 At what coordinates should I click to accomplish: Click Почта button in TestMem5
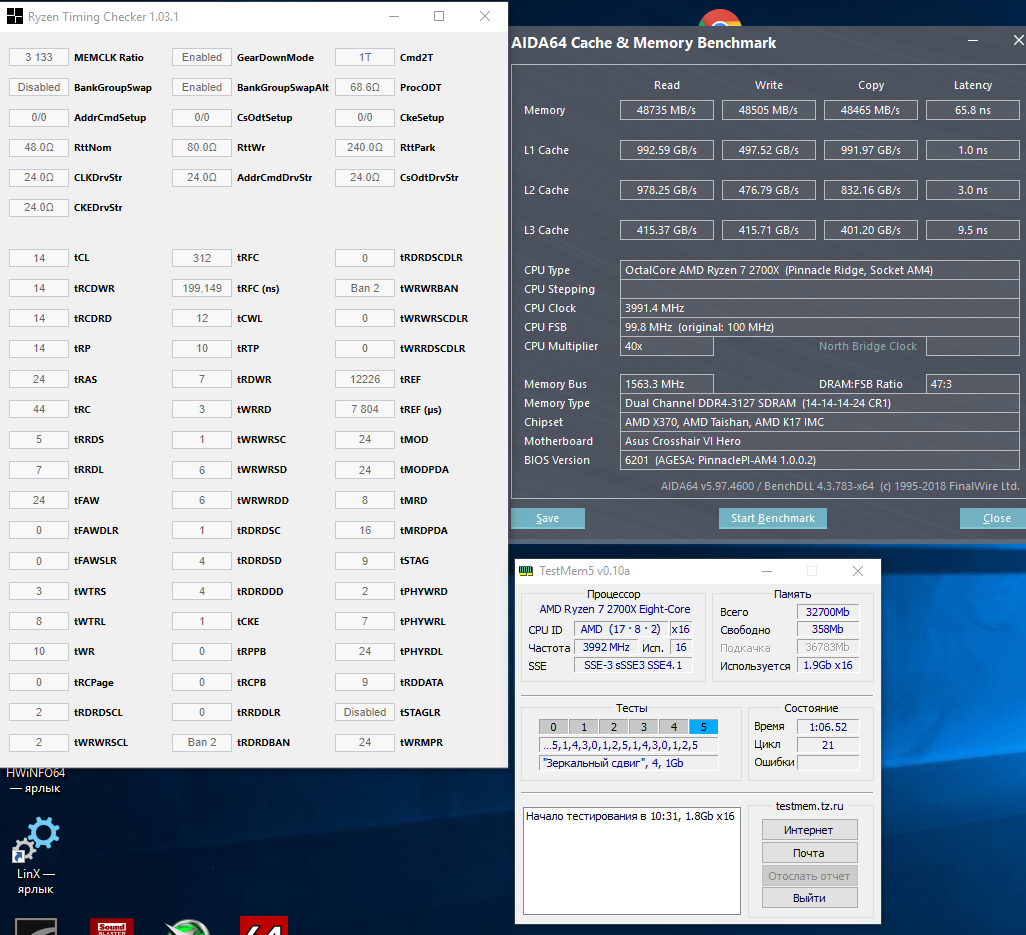pyautogui.click(x=809, y=853)
